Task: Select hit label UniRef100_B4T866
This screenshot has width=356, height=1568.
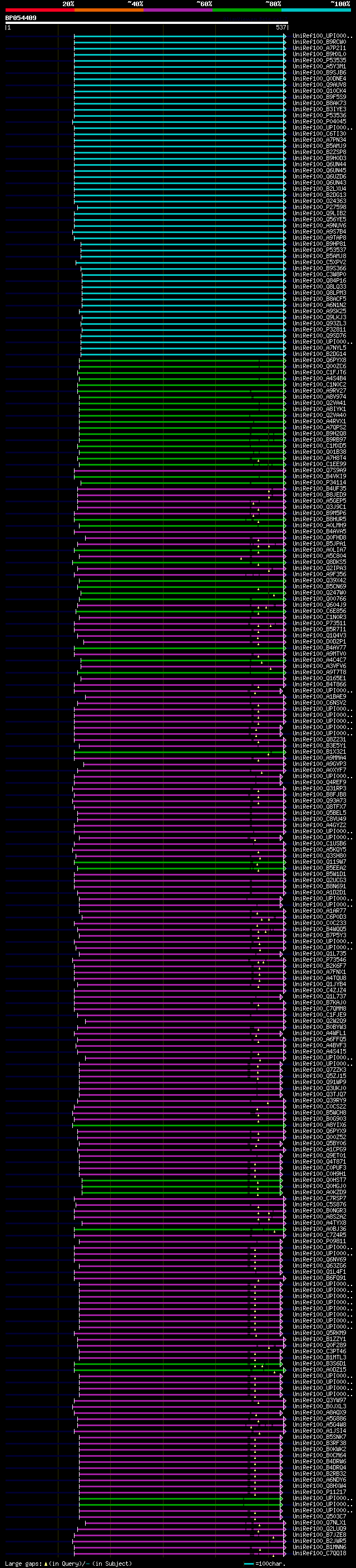Action: tap(319, 684)
